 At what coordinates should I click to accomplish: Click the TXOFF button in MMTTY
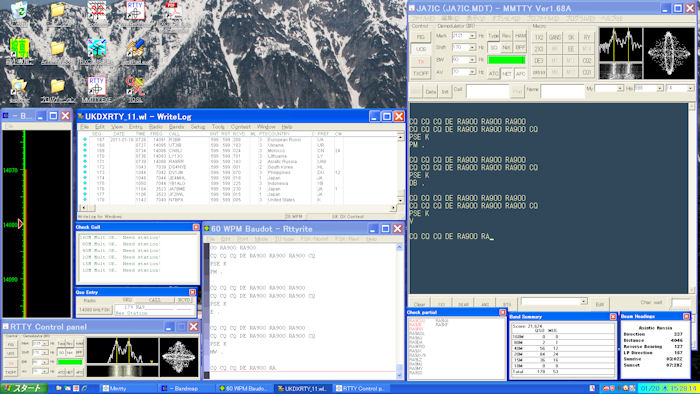(x=421, y=73)
